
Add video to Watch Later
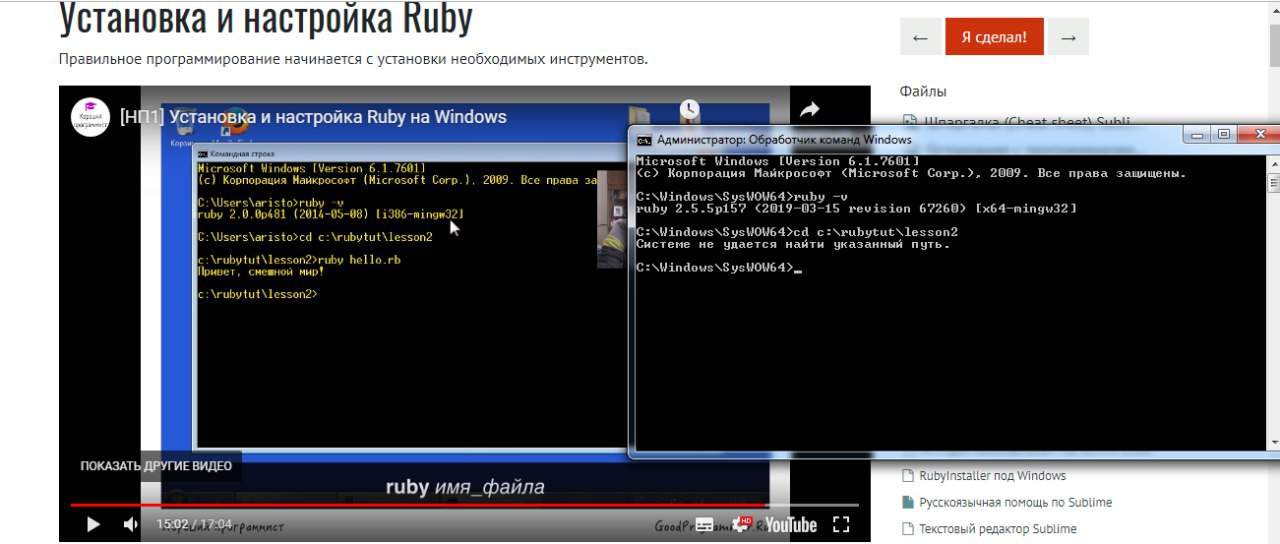pyautogui.click(x=689, y=110)
